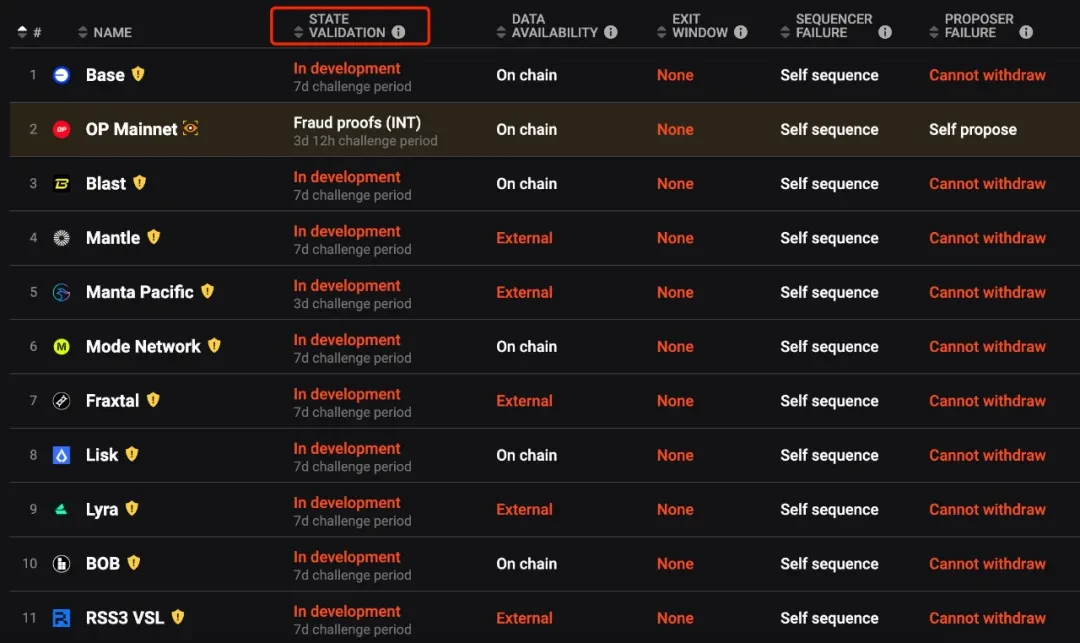Click the yellow shield badge beside Base

point(138,74)
